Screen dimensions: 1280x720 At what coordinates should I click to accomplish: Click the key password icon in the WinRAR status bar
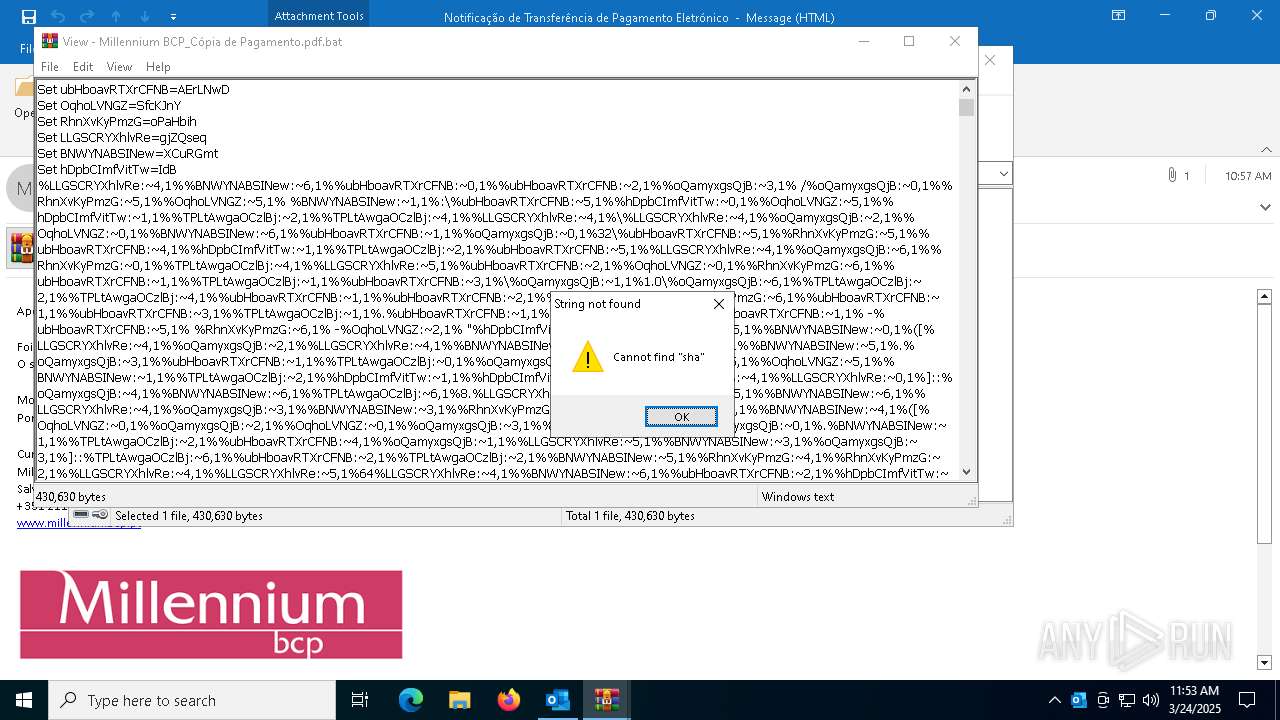[100, 515]
